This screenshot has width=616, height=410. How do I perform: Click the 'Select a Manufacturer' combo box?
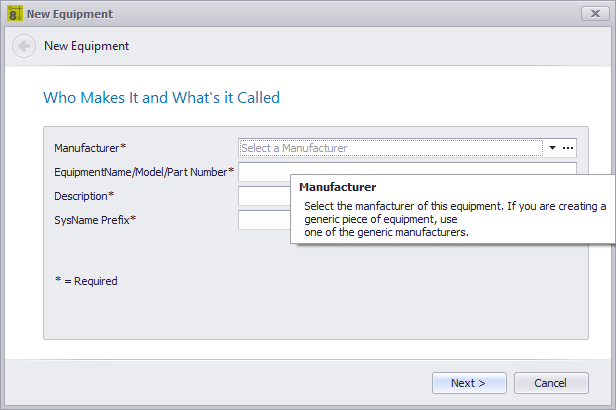pos(391,148)
